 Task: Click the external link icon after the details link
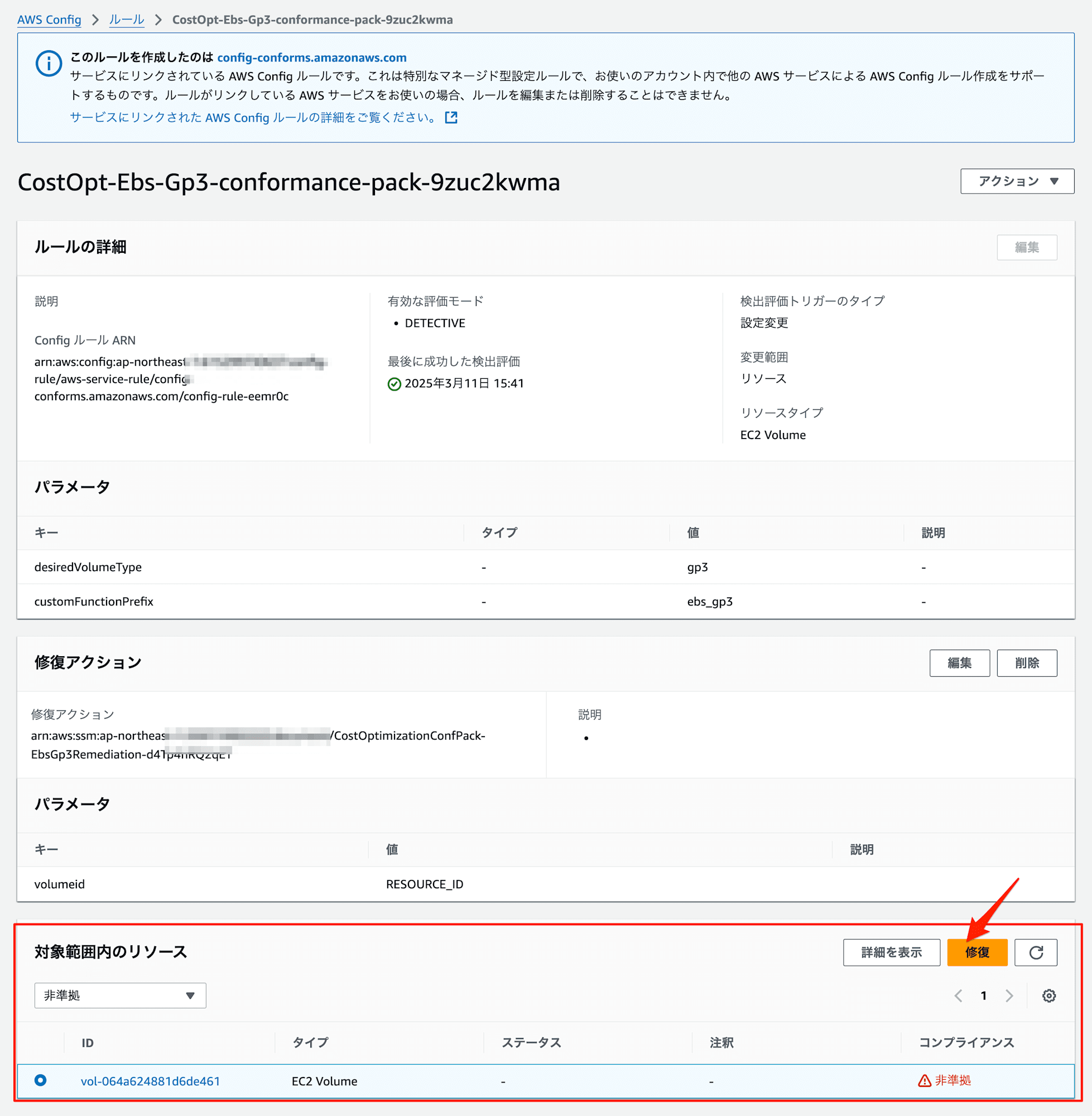451,118
